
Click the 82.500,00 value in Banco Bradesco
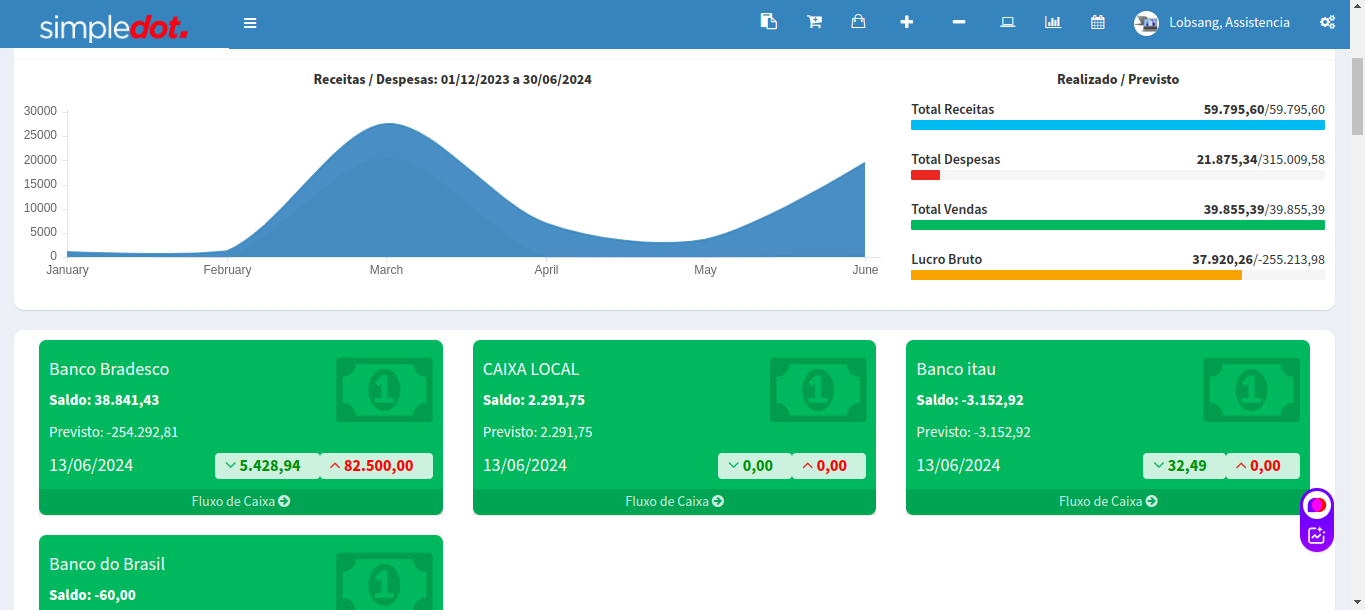coord(377,466)
